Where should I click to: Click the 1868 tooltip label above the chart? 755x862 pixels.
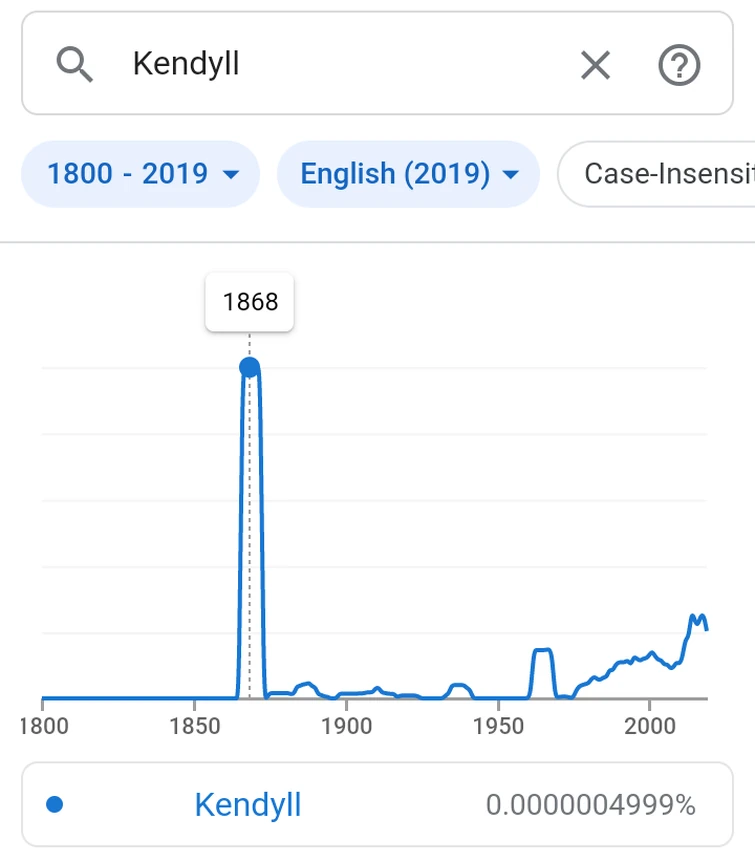click(249, 301)
